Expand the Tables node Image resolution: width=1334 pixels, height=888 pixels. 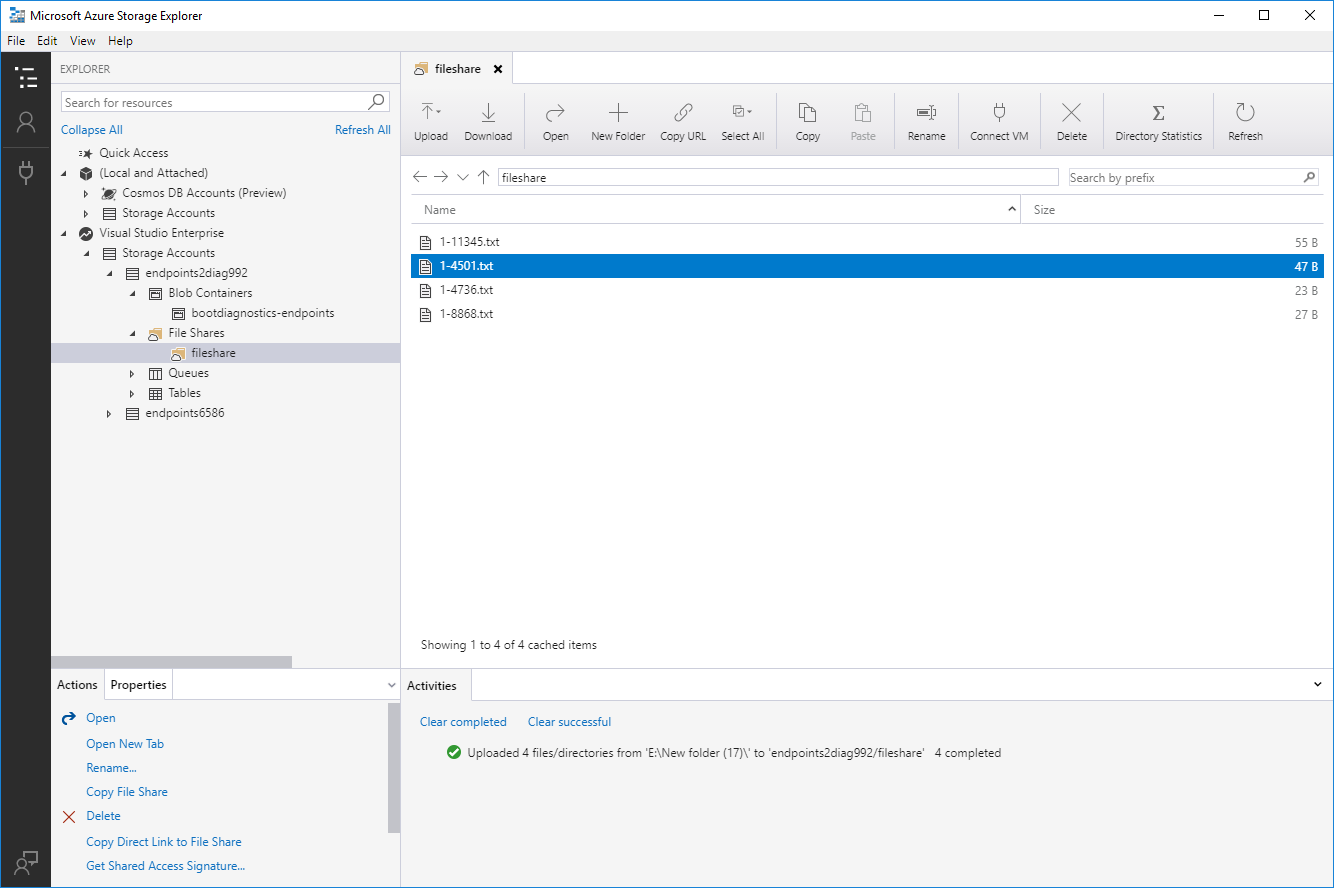pyautogui.click(x=132, y=393)
